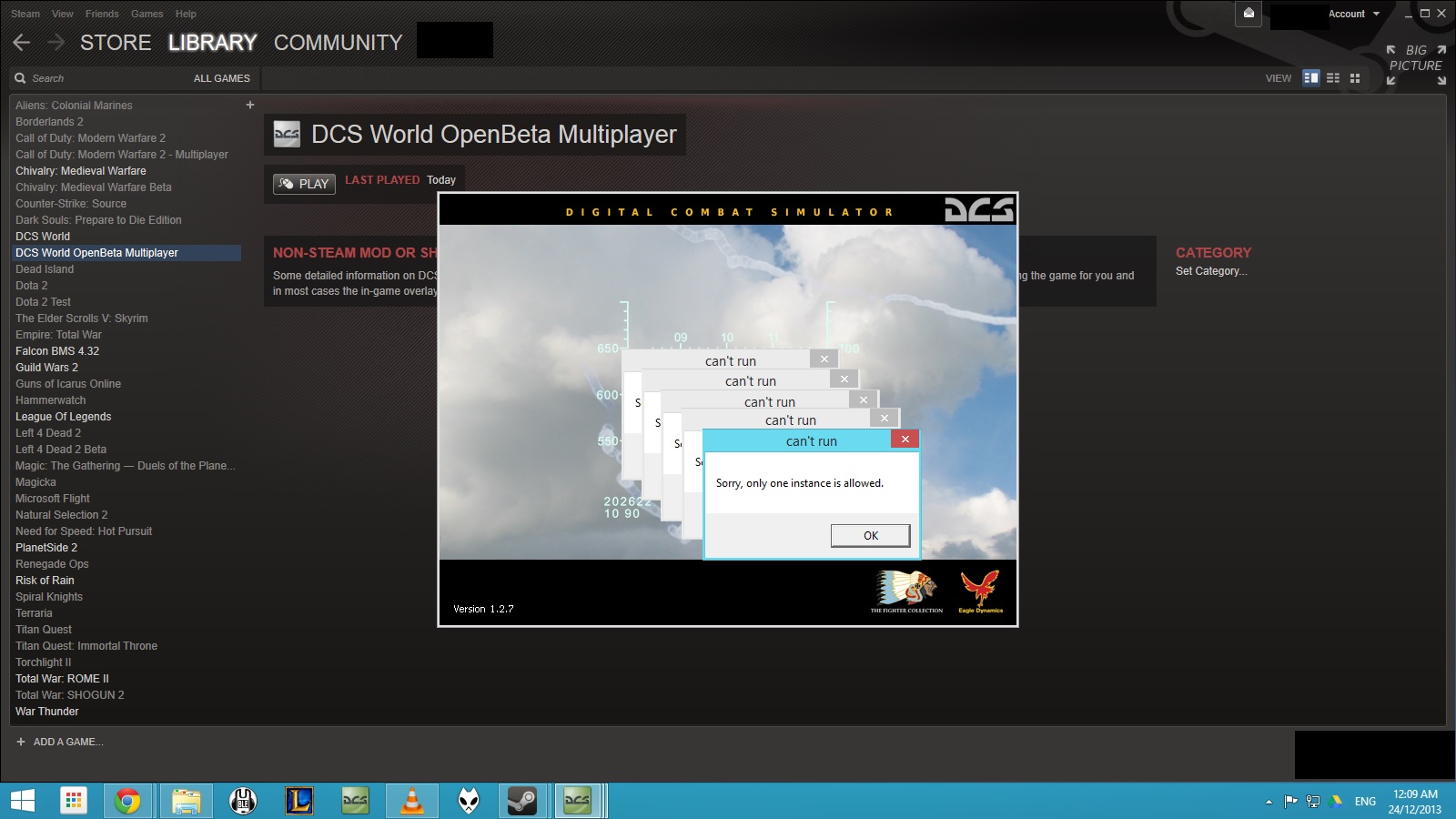The width and height of the screenshot is (1456, 819).
Task: Click the search magnifier icon
Action: pos(20,78)
